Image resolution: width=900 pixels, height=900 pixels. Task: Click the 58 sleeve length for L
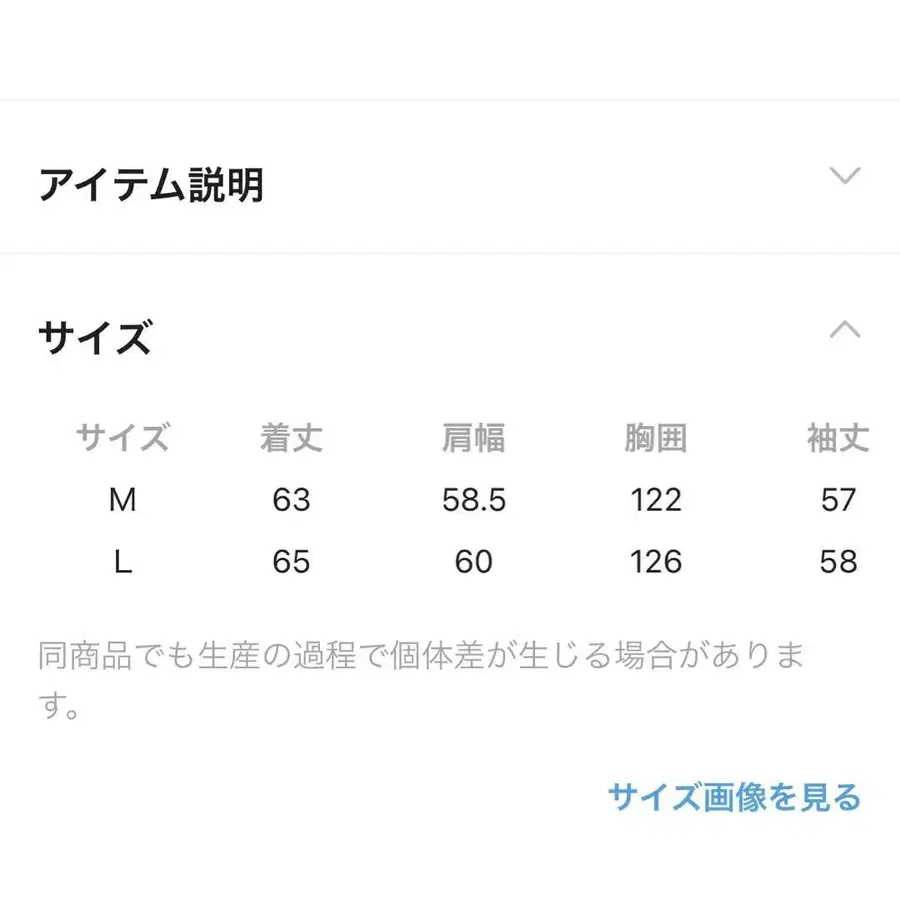tap(838, 562)
